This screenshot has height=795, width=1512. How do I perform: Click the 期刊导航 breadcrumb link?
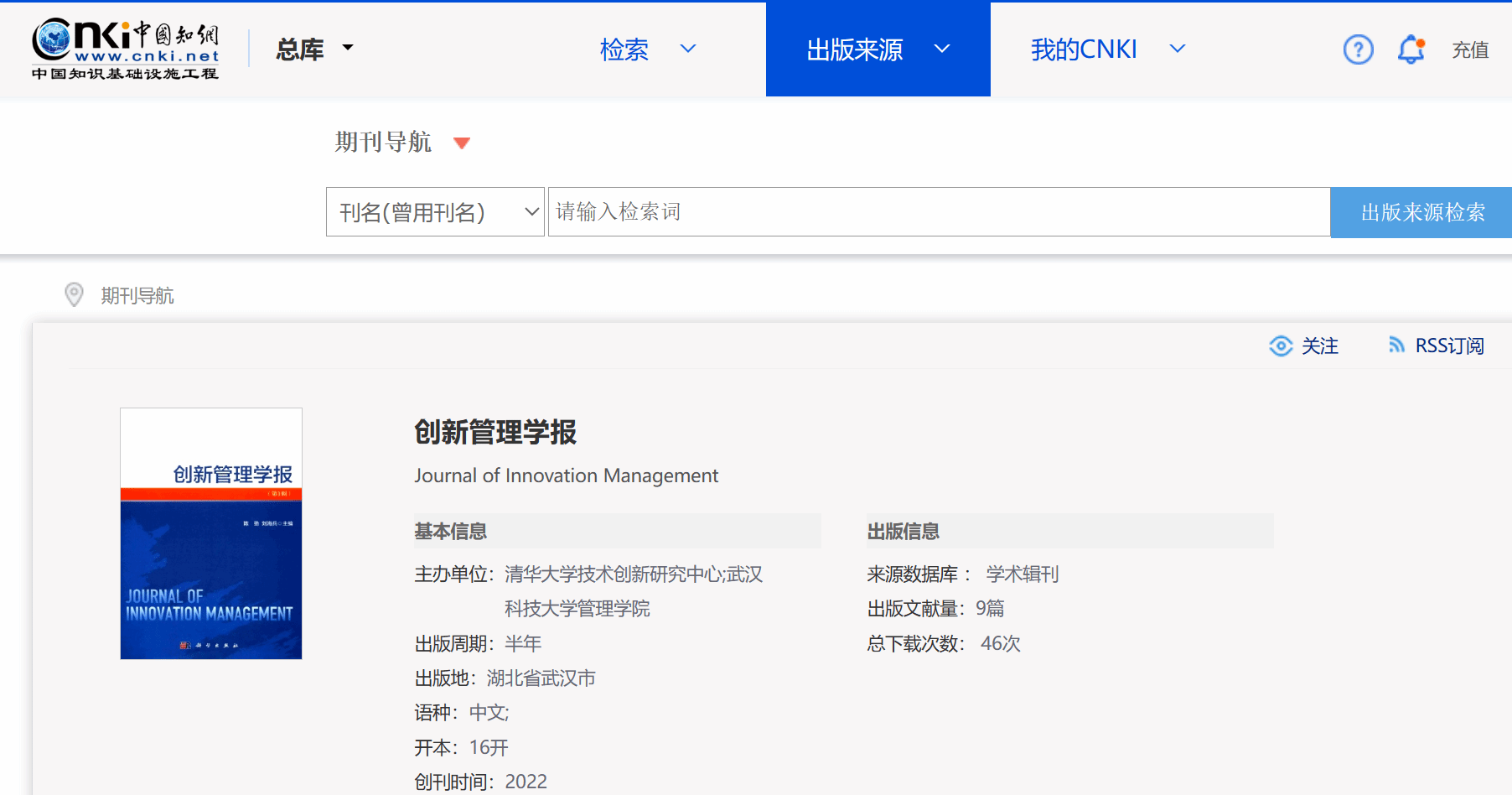pos(137,295)
